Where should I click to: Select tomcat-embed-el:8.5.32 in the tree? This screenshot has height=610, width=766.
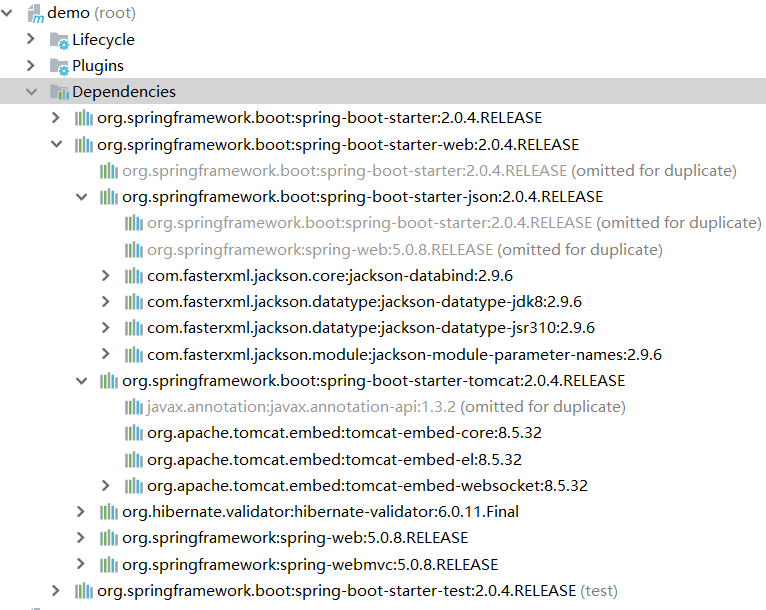click(x=334, y=459)
